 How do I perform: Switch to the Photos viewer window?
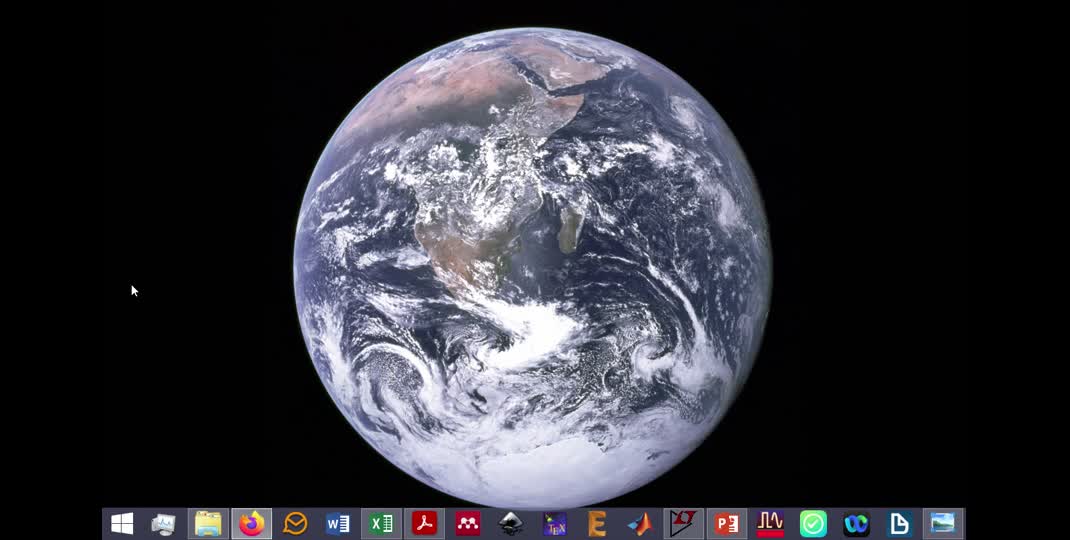point(943,524)
